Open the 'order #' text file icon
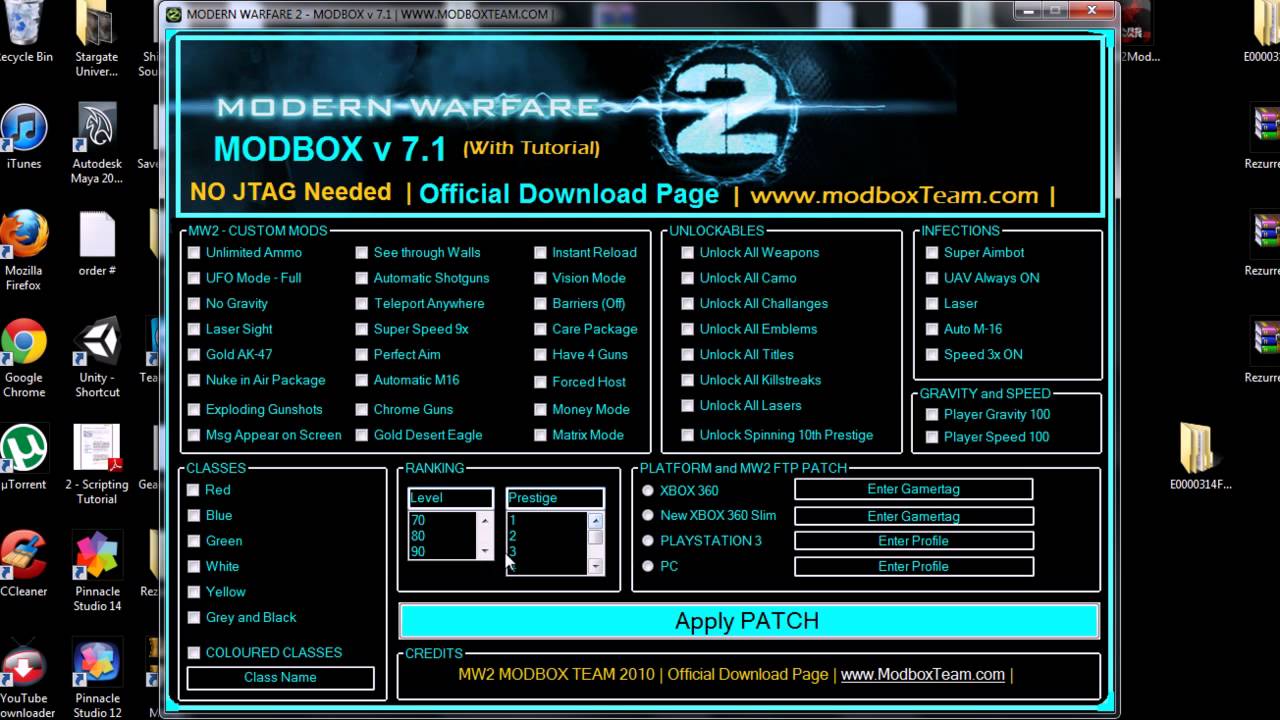This screenshot has height=720, width=1280. [97, 244]
